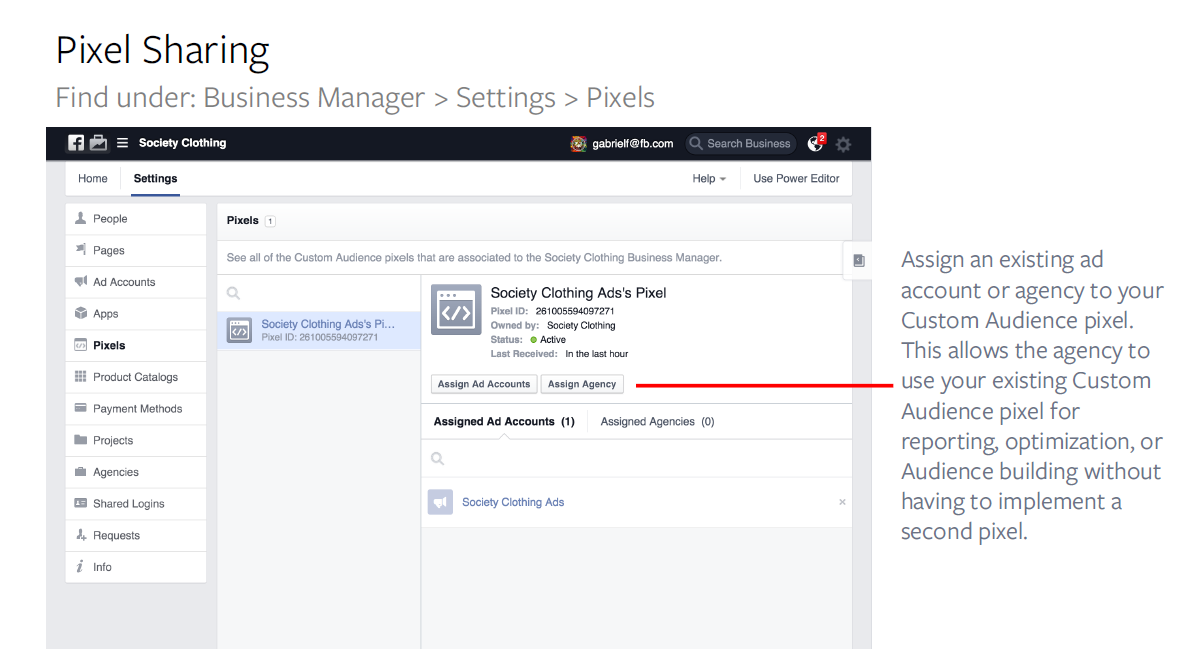Open People in the settings sidebar
The image size is (1177, 649).
136,219
